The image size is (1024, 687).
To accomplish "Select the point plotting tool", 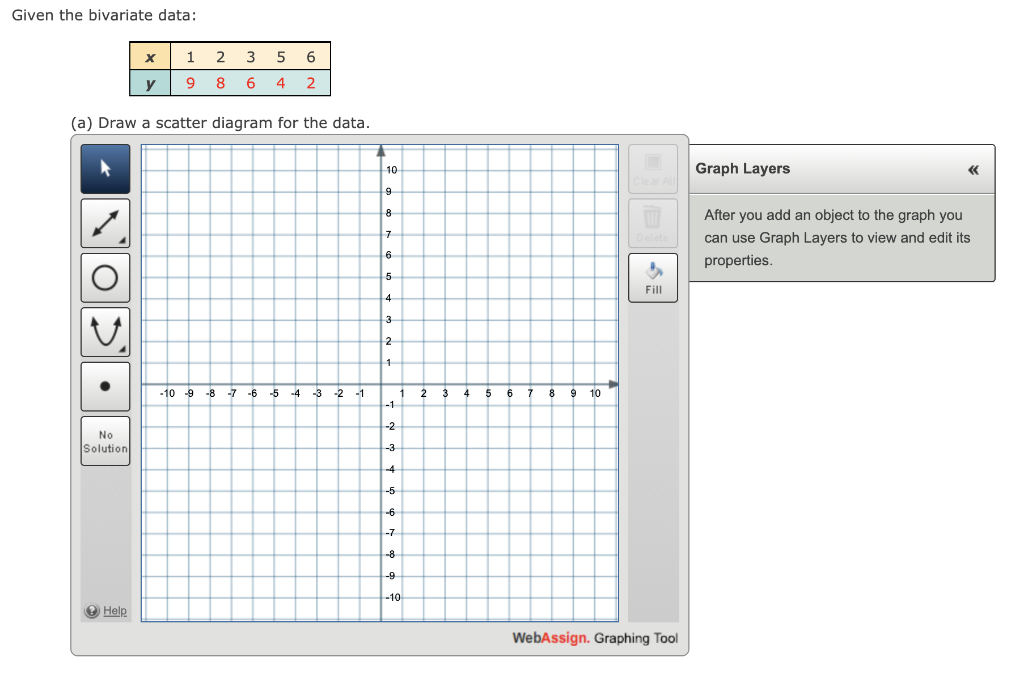I will click(105, 386).
